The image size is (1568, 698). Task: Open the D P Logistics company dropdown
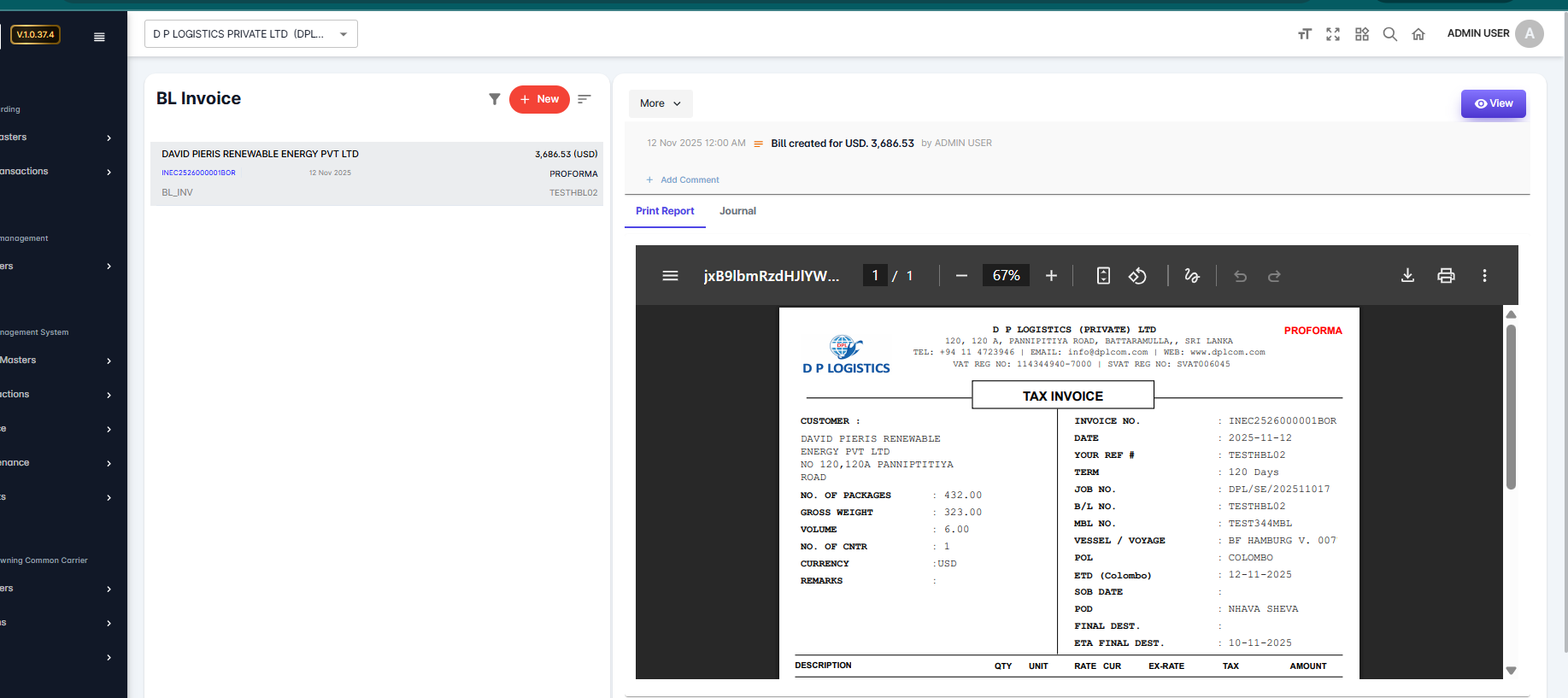point(250,34)
